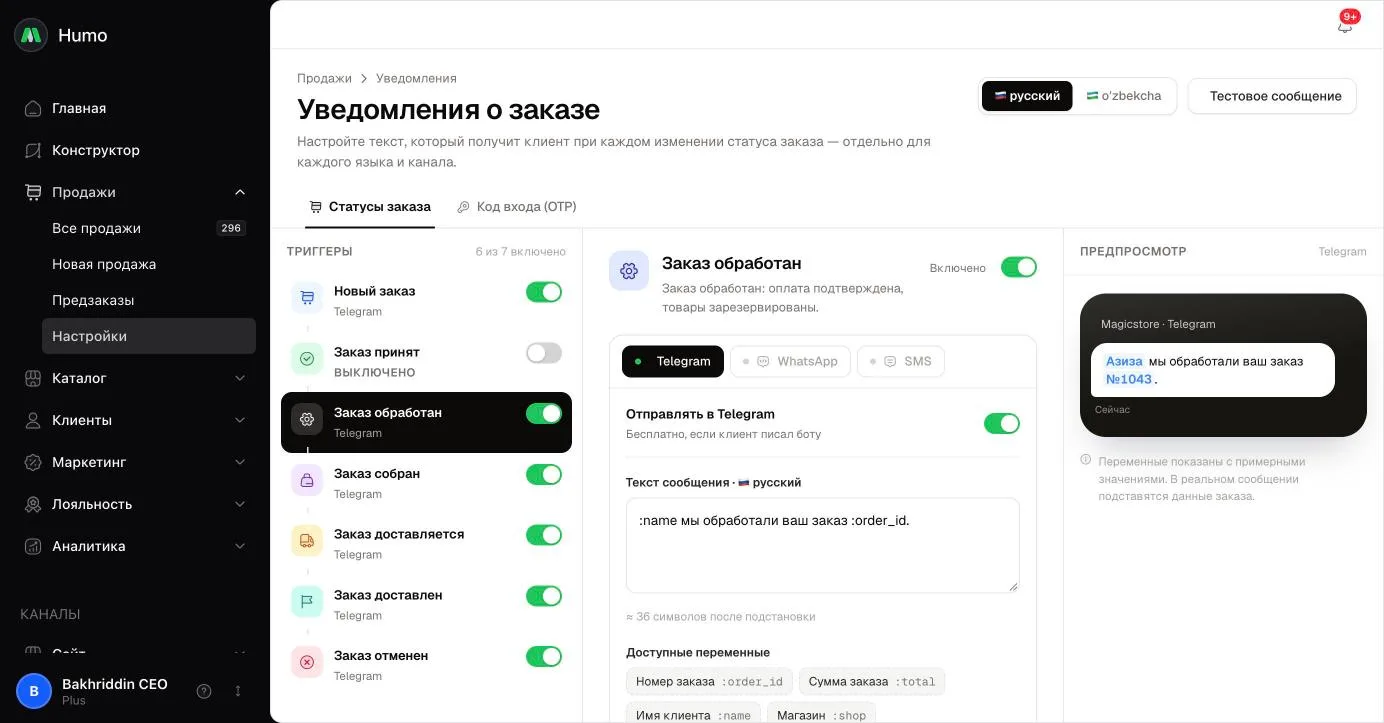Toggle the Заказ собран trigger switch
The width and height of the screenshot is (1384, 723).
pyautogui.click(x=544, y=474)
